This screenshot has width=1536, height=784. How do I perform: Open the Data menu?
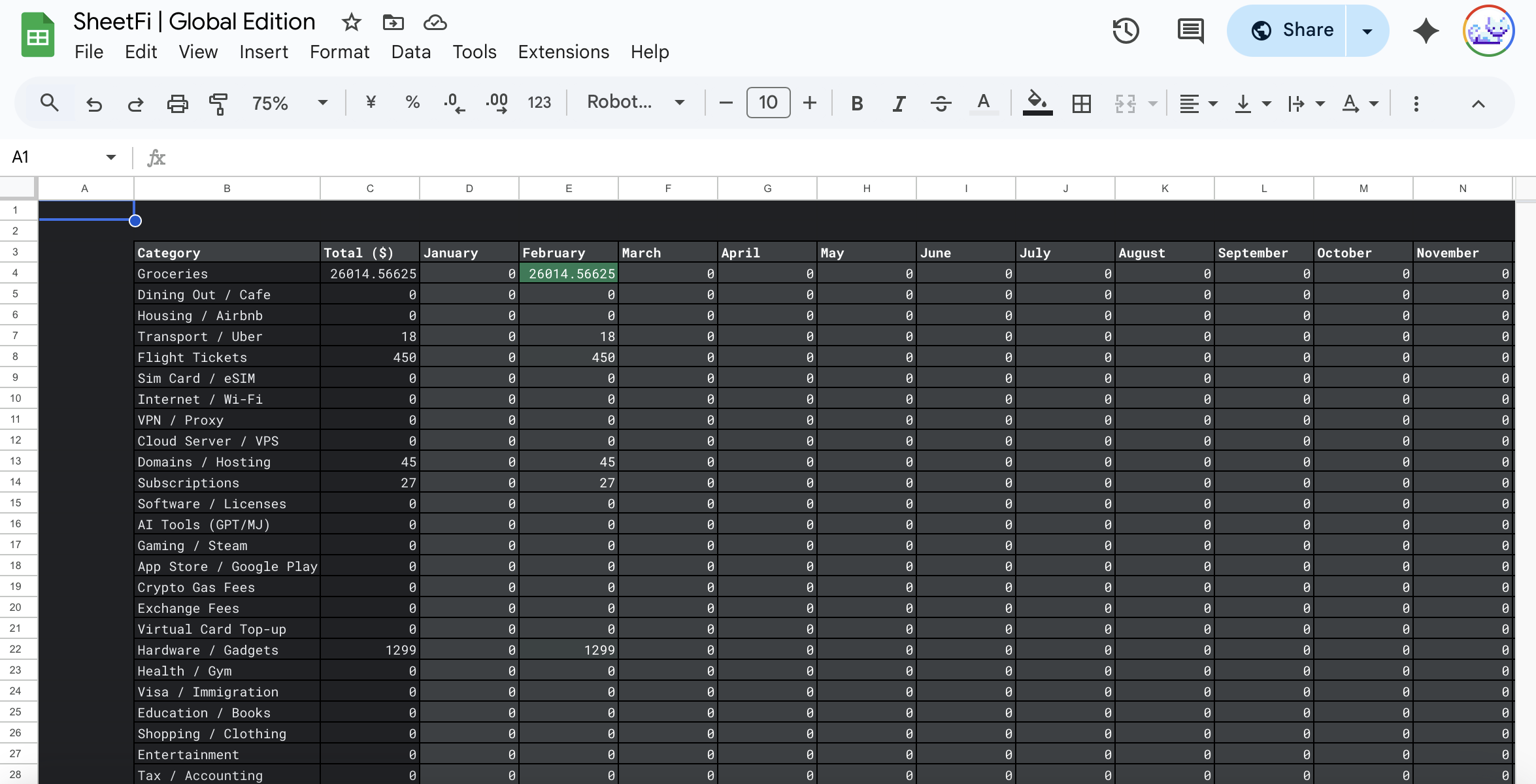pyautogui.click(x=410, y=52)
